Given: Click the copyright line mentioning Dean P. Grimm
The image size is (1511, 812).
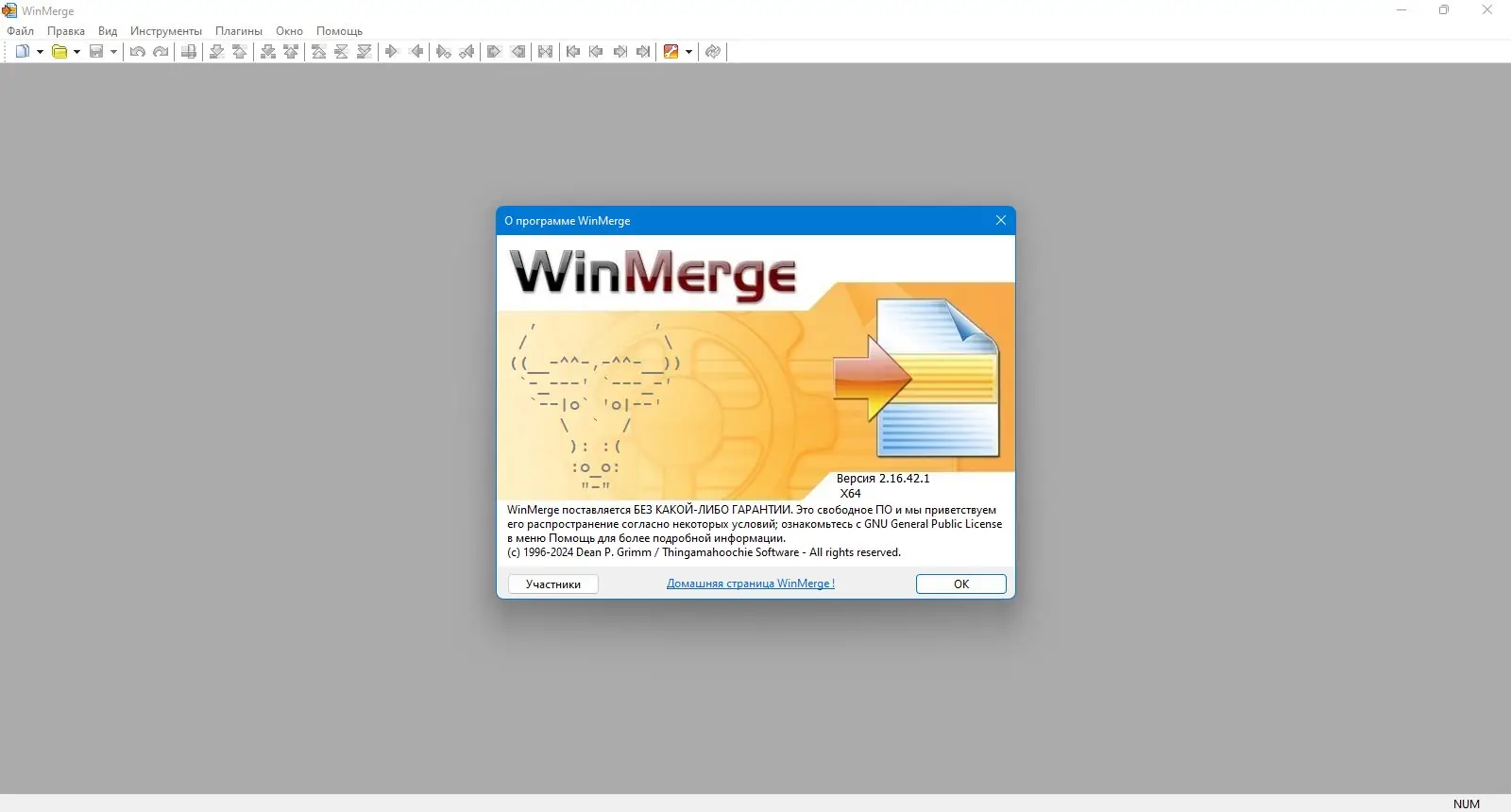Looking at the screenshot, I should point(704,552).
